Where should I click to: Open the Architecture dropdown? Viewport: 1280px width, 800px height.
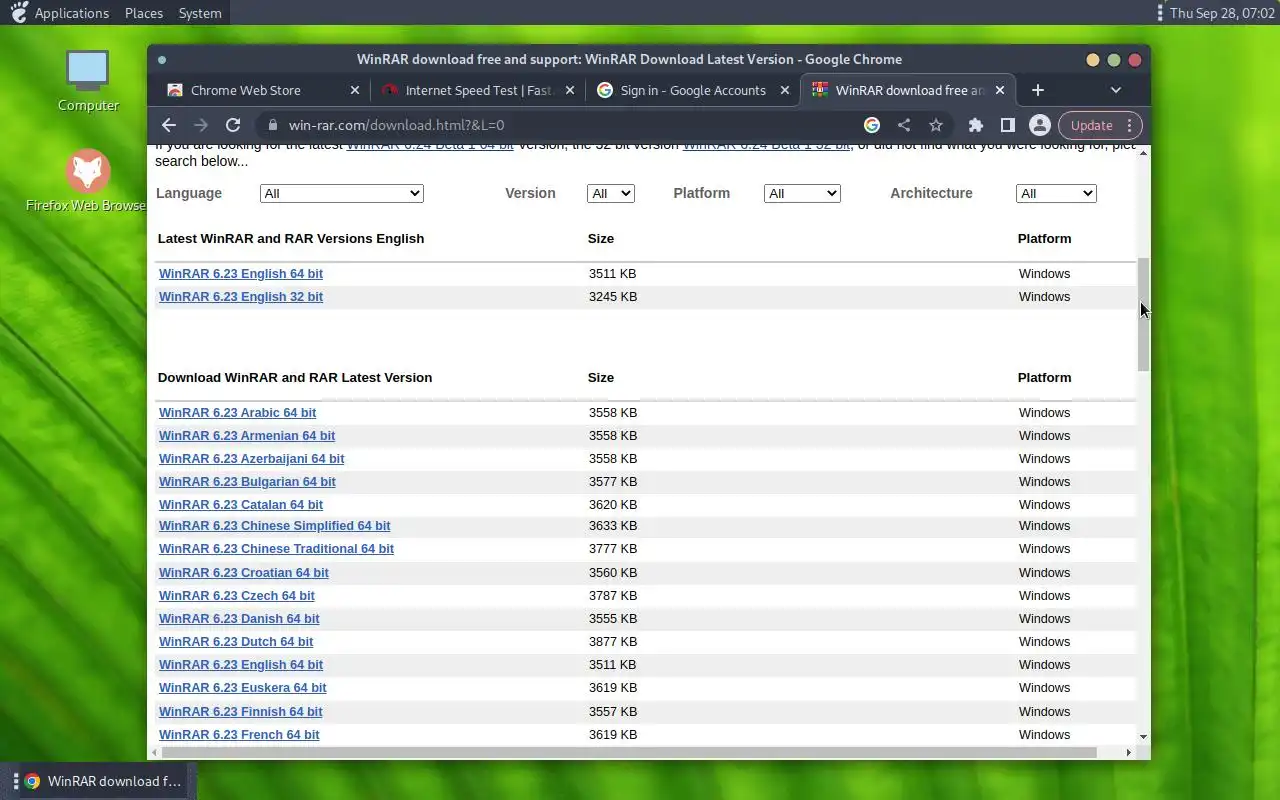tap(1056, 193)
